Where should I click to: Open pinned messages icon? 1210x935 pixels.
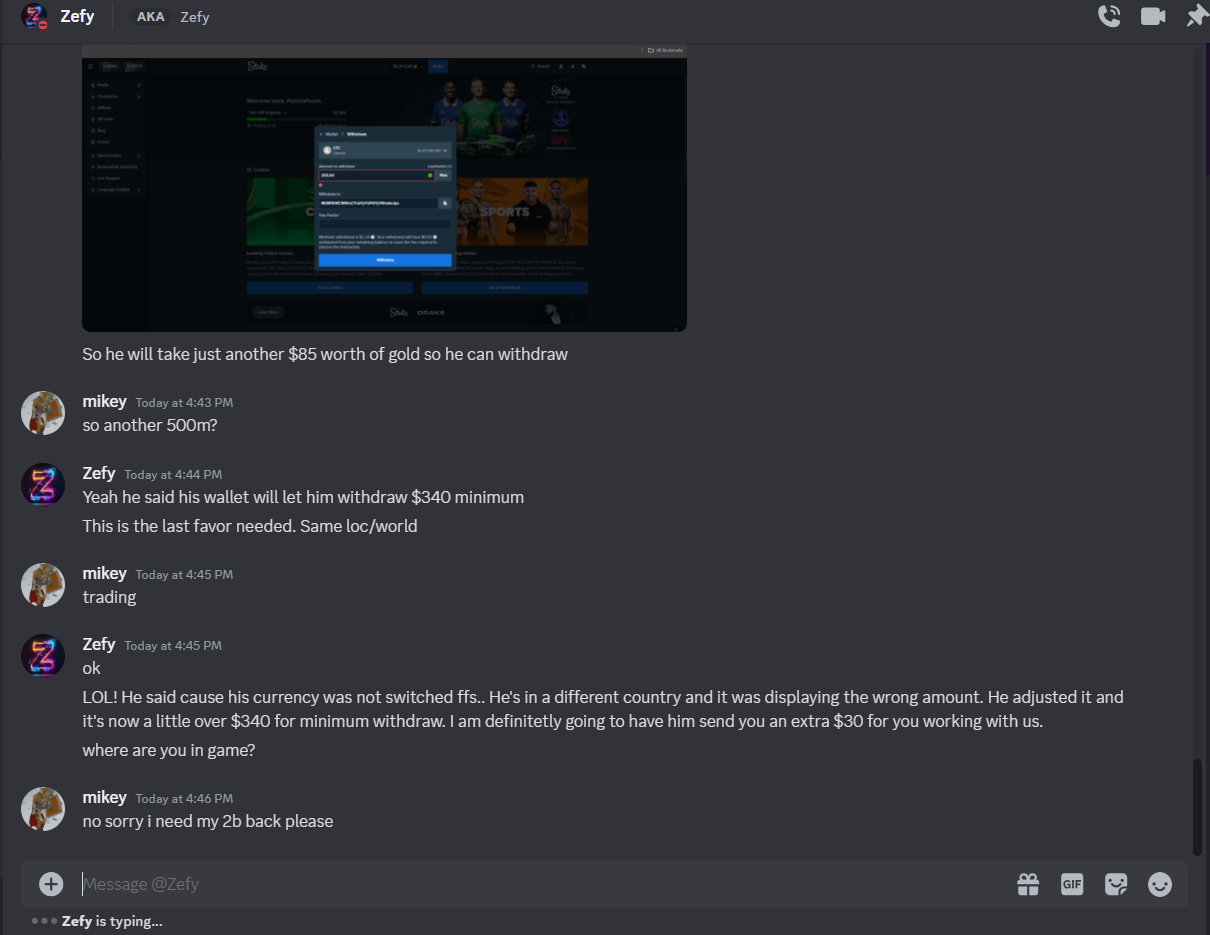click(x=1196, y=16)
